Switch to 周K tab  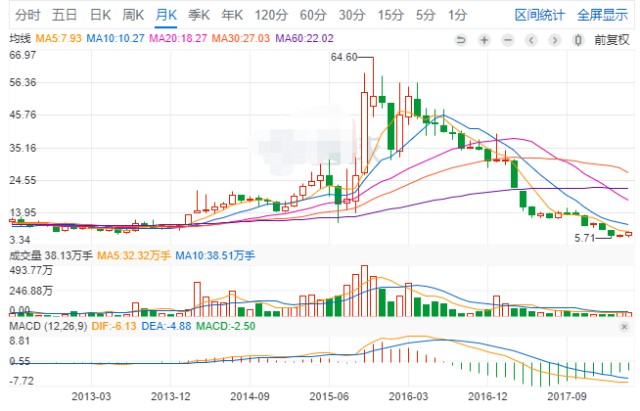point(133,16)
